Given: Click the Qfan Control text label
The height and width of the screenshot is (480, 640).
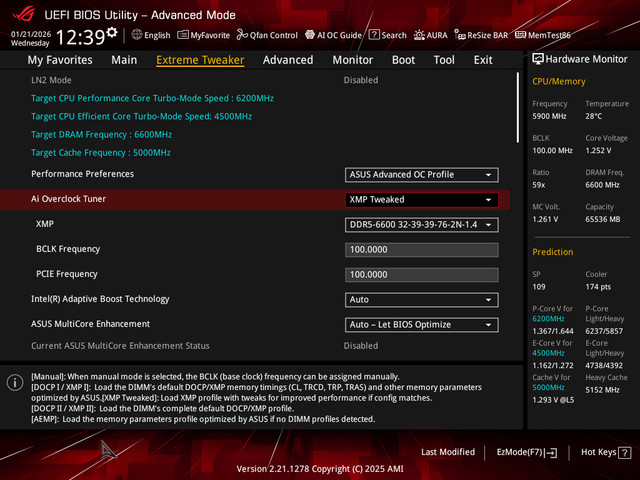Looking at the screenshot, I should (274, 36).
